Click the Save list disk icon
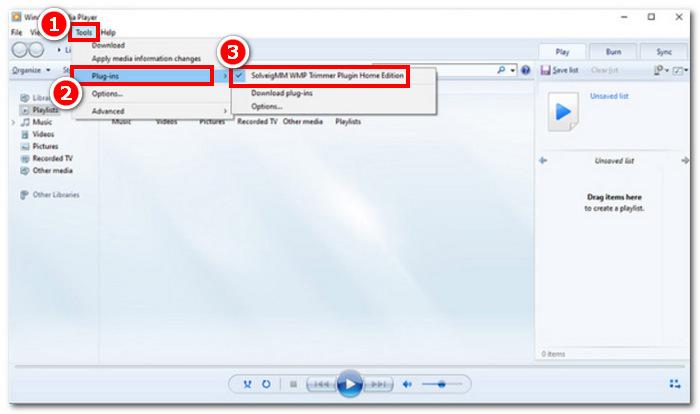700x414 pixels. 545,70
